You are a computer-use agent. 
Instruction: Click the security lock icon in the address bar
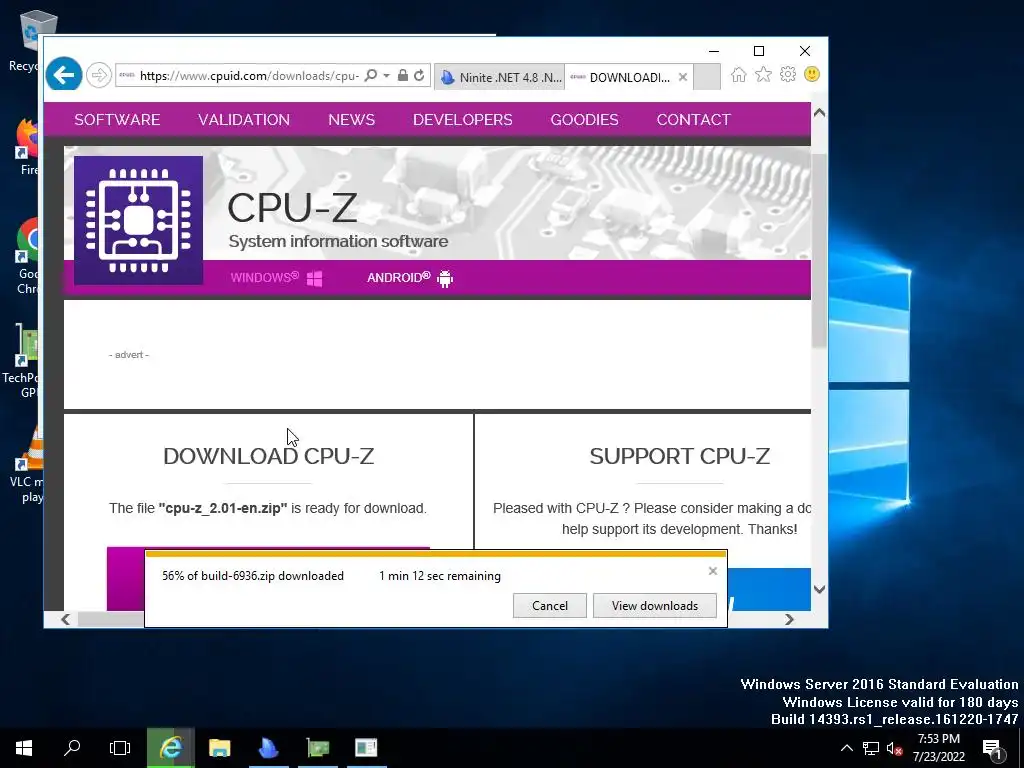point(403,75)
